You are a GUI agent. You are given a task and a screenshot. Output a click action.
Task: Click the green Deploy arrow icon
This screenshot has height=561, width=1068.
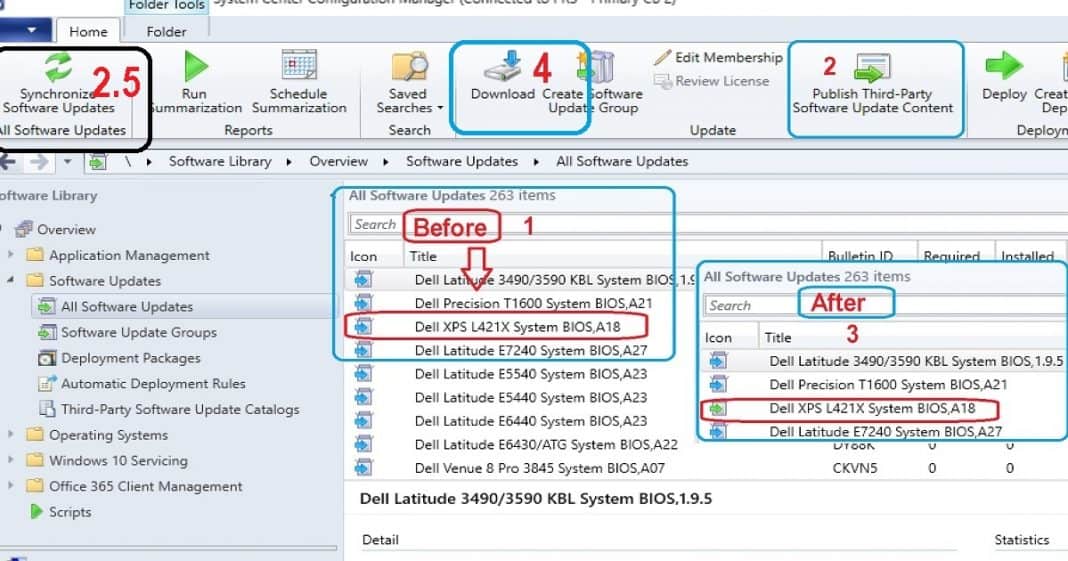(x=1004, y=66)
